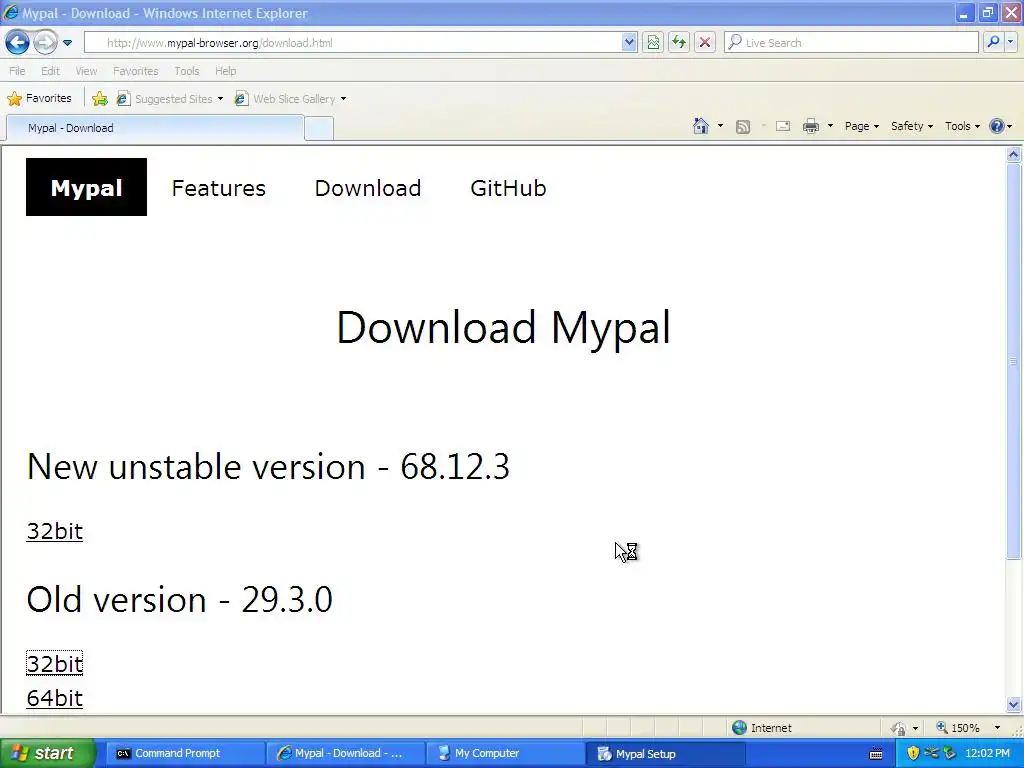Image resolution: width=1024 pixels, height=768 pixels.
Task: Switch to Command Prompt taskbar button
Action: coord(185,754)
